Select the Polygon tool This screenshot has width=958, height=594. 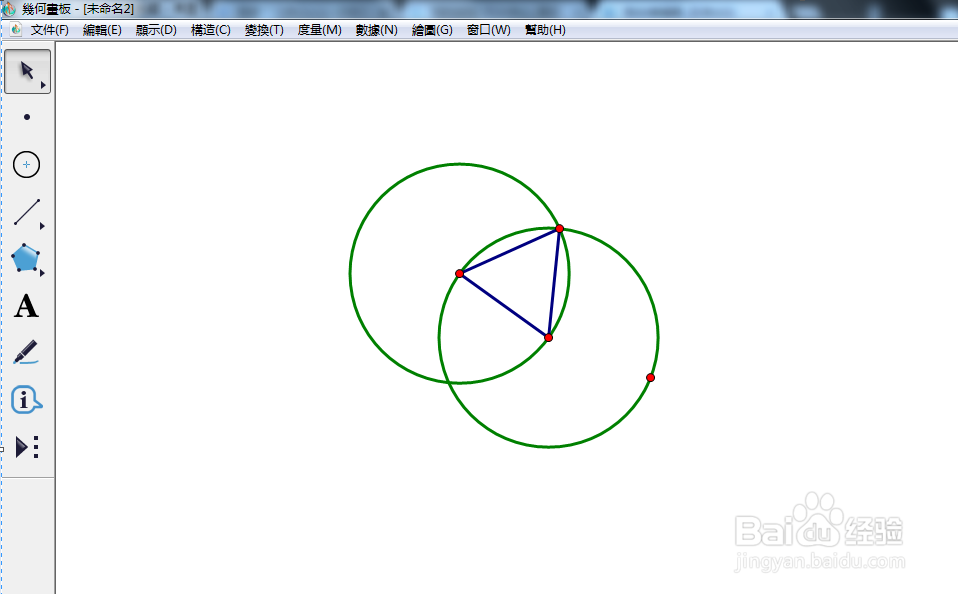click(x=26, y=258)
